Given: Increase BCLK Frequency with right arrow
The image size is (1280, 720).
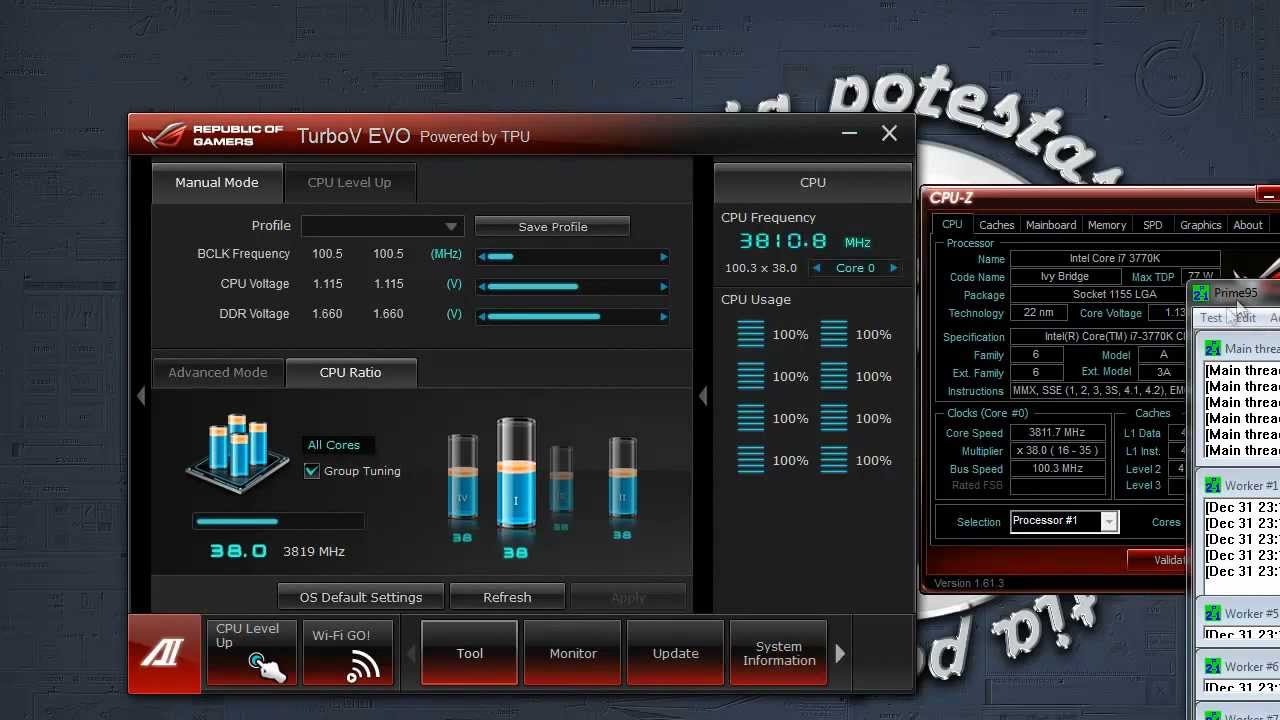Looking at the screenshot, I should point(663,257).
